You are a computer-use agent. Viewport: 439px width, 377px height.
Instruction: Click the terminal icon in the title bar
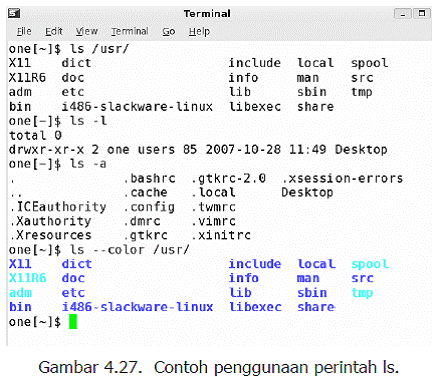tap(14, 13)
